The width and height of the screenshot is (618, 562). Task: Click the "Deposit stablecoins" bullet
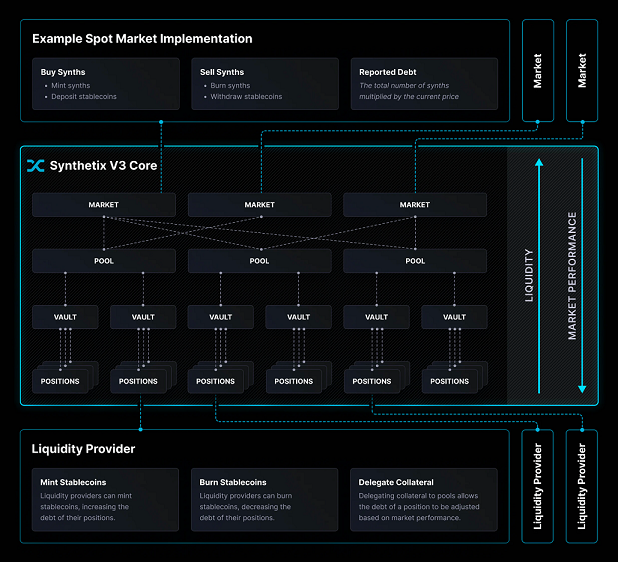(84, 97)
